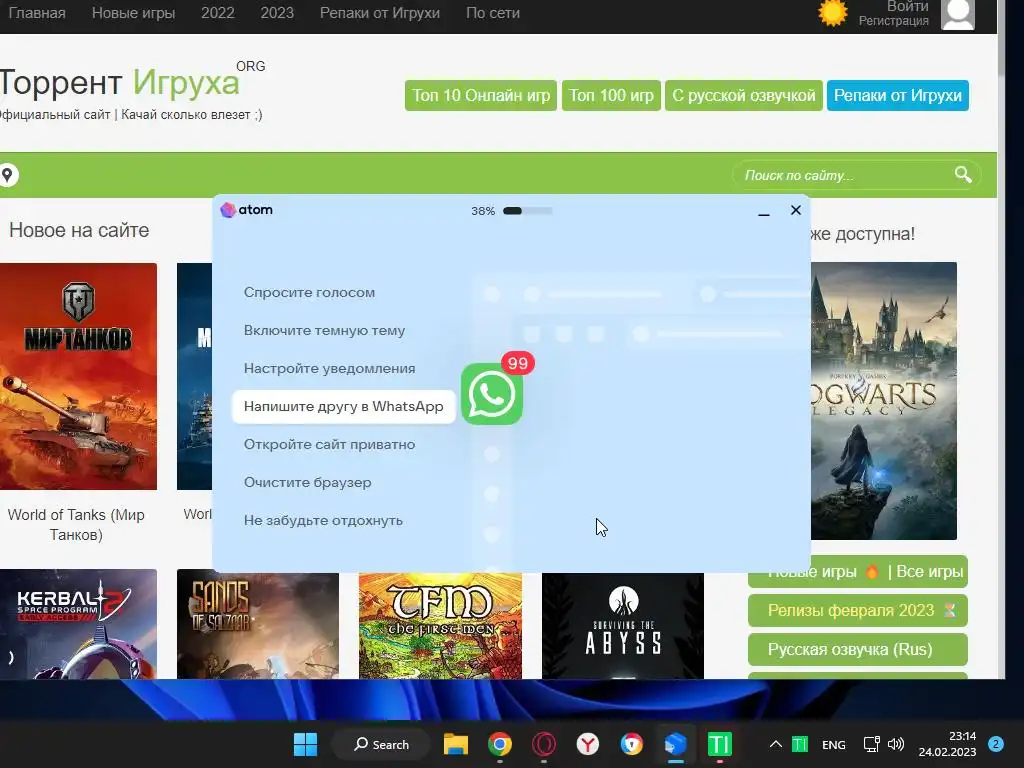Screen dimensions: 1024x768
Task: Click the red 99 notification badge
Action: (x=518, y=363)
